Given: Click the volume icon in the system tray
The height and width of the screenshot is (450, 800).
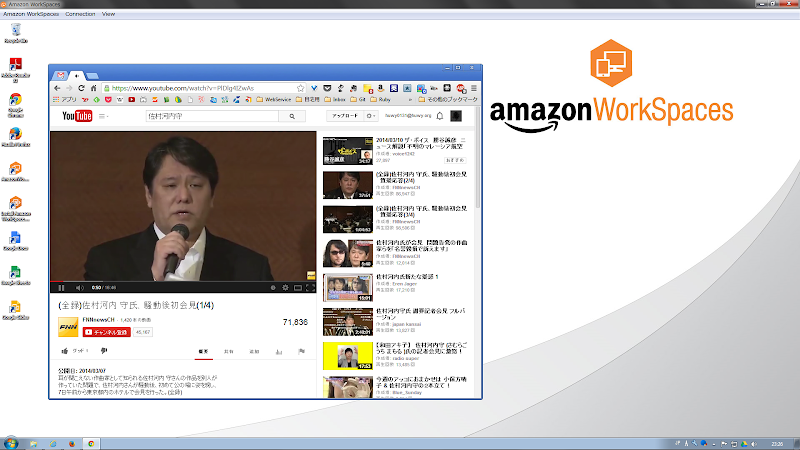Looking at the screenshot, I should pyautogui.click(x=754, y=444).
